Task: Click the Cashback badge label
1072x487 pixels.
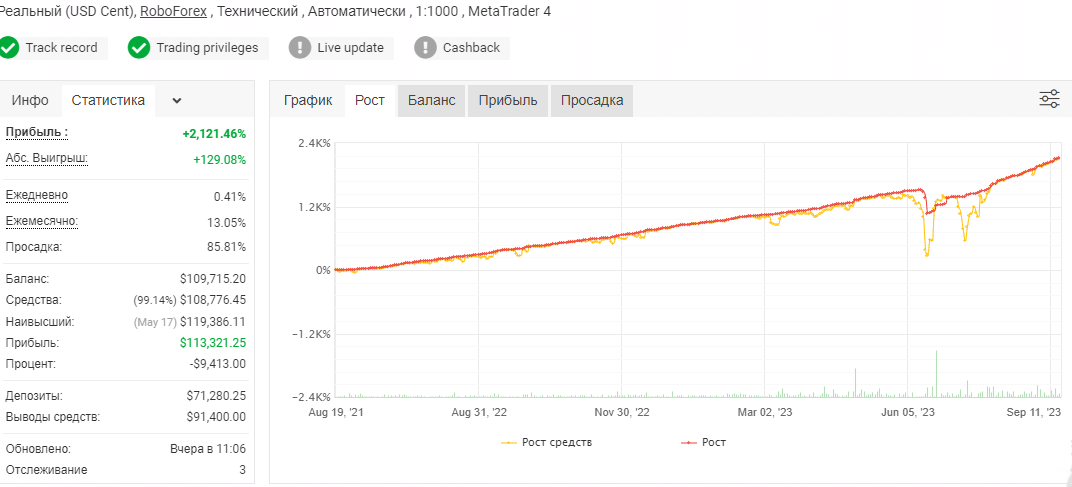Action: [x=471, y=48]
